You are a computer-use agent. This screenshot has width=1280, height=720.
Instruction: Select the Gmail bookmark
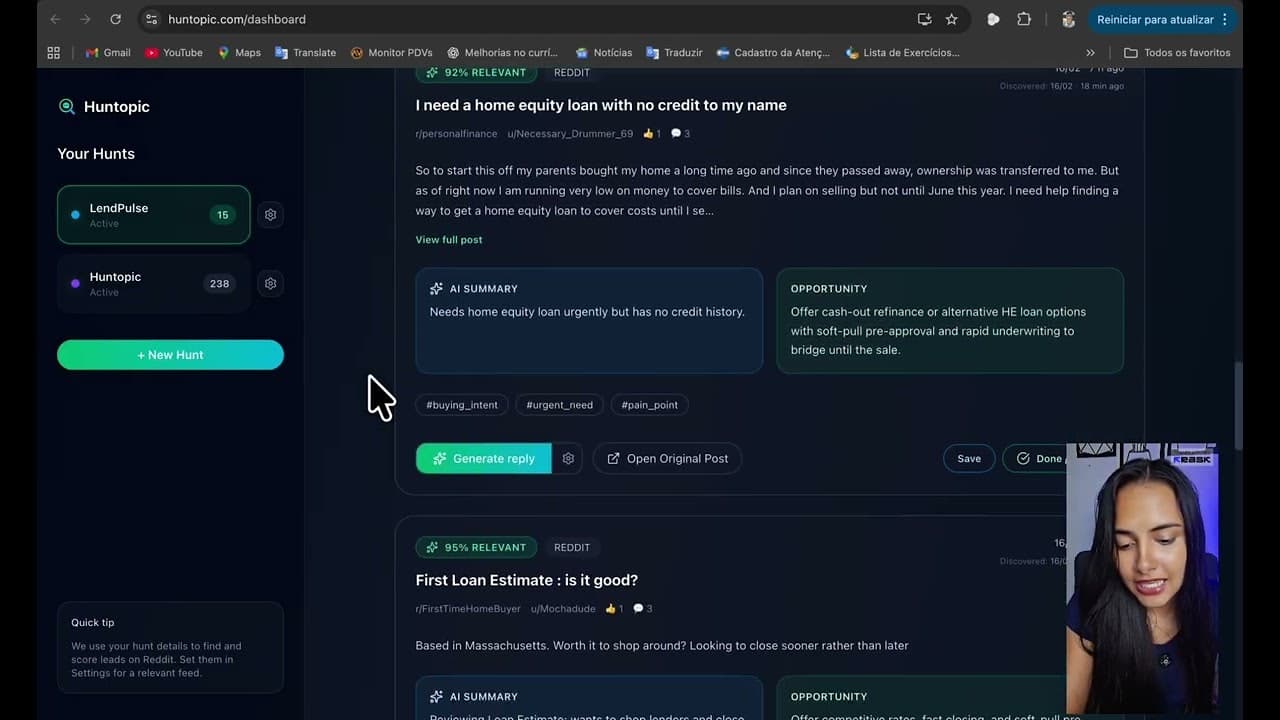108,52
